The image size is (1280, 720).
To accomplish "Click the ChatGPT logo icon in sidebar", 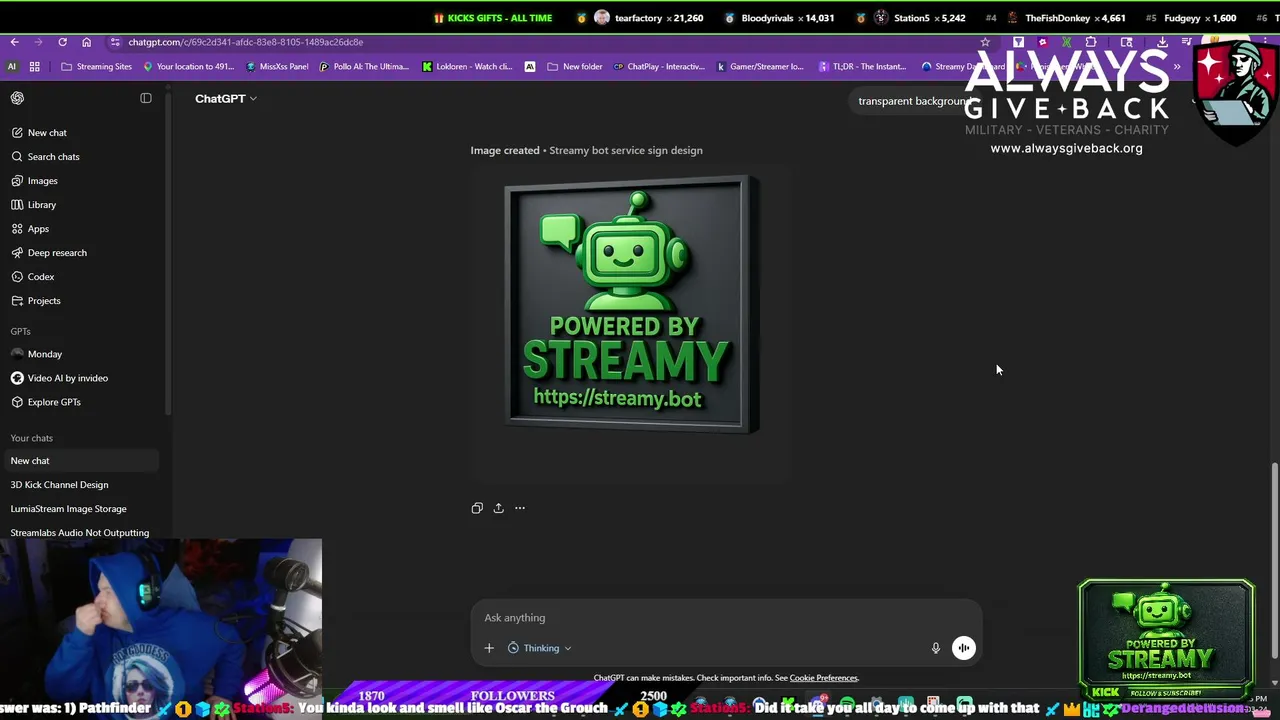I will click(x=17, y=98).
